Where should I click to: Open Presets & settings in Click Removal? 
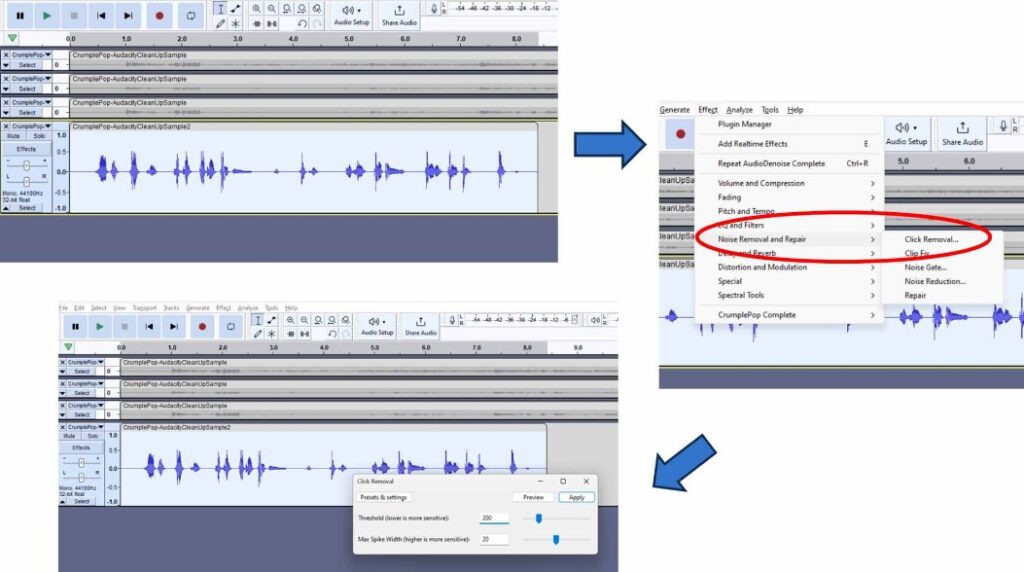[x=384, y=497]
